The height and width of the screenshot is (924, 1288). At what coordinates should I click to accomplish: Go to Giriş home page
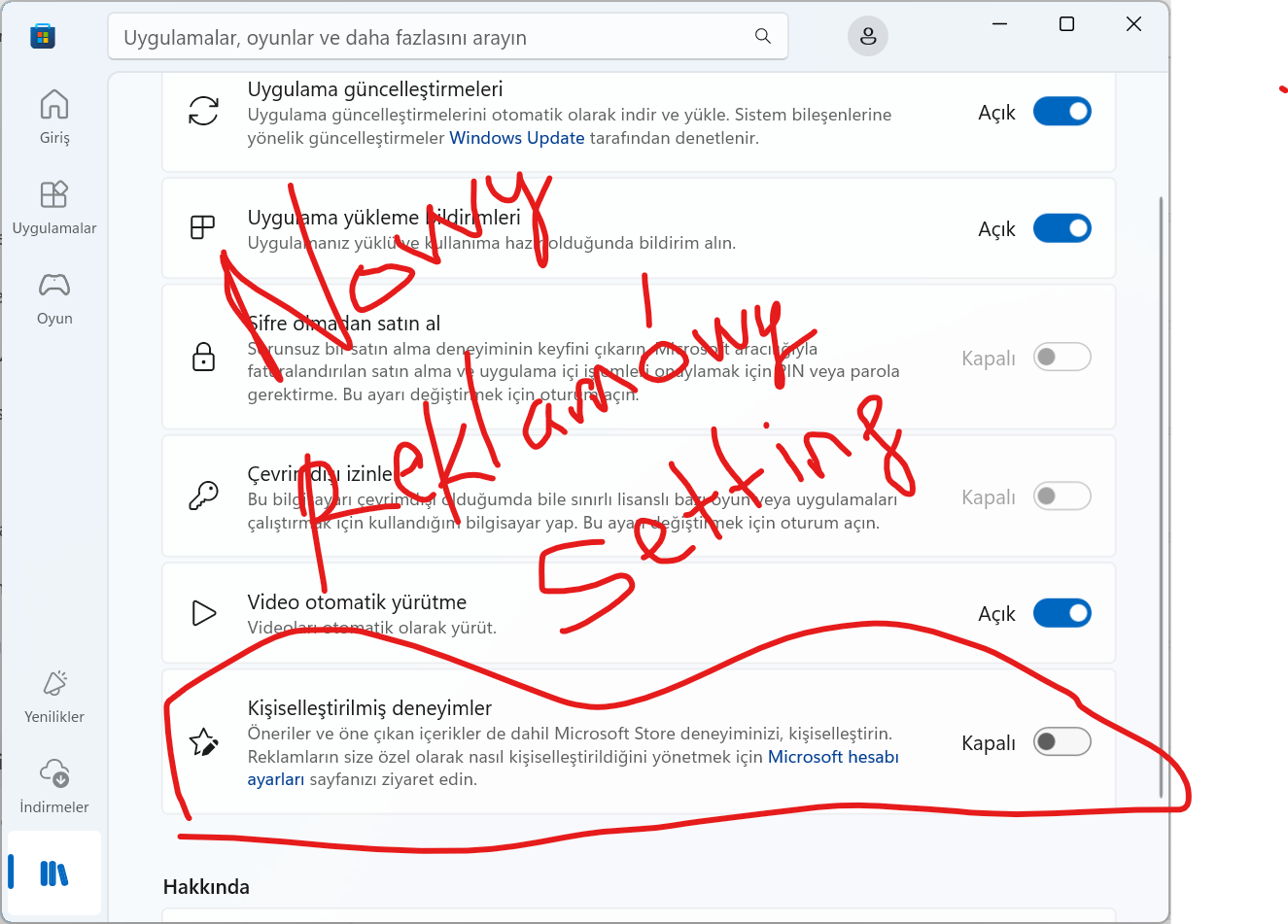[54, 117]
